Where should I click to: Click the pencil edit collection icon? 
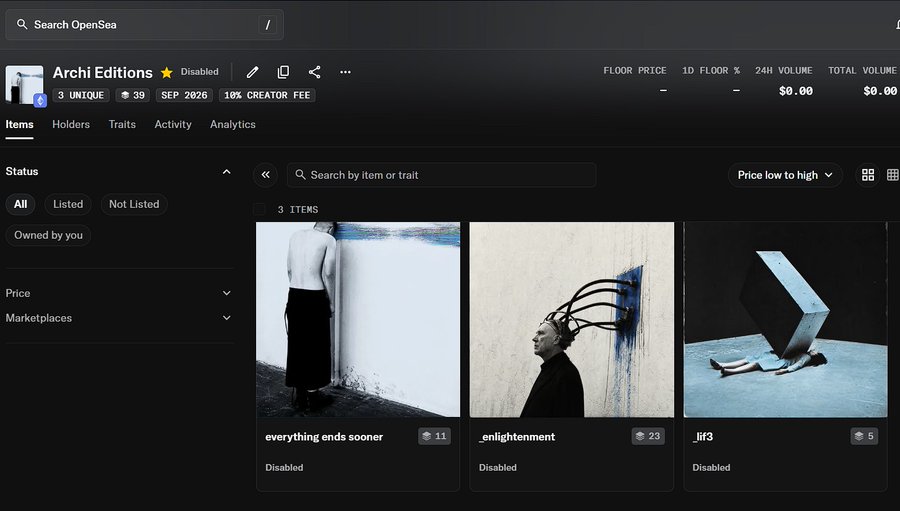pyautogui.click(x=253, y=72)
